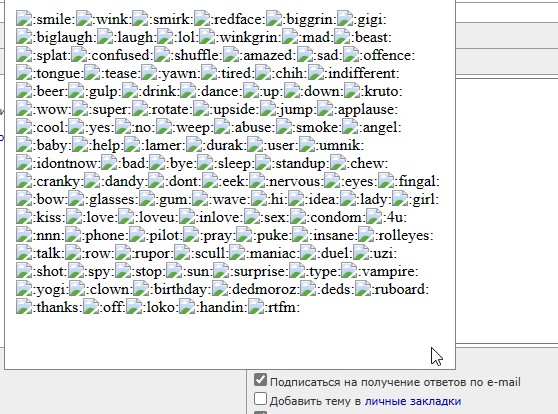Click the :pilot: code text

(x=164, y=236)
